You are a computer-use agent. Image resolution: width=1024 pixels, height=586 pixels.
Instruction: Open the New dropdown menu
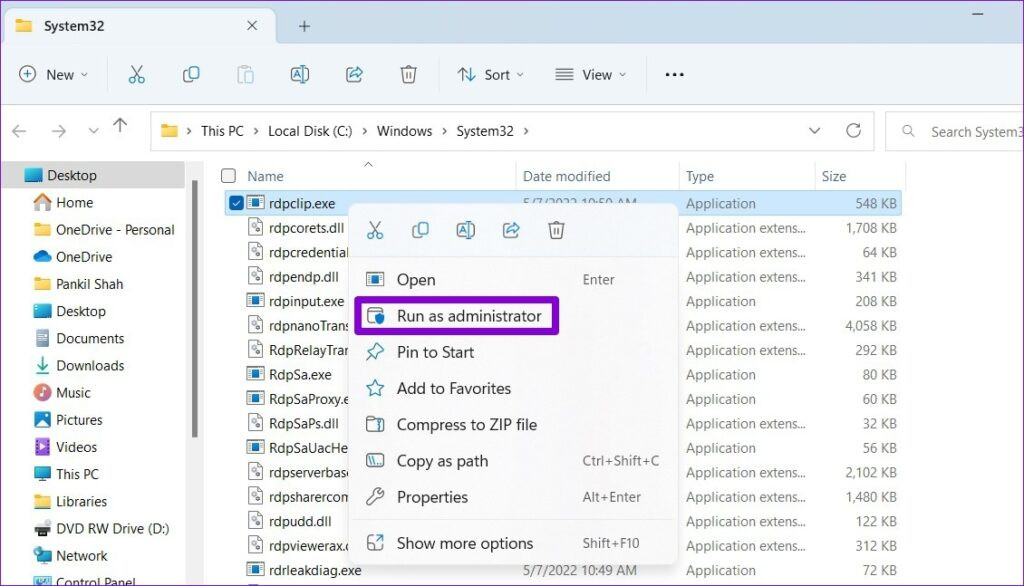point(54,74)
